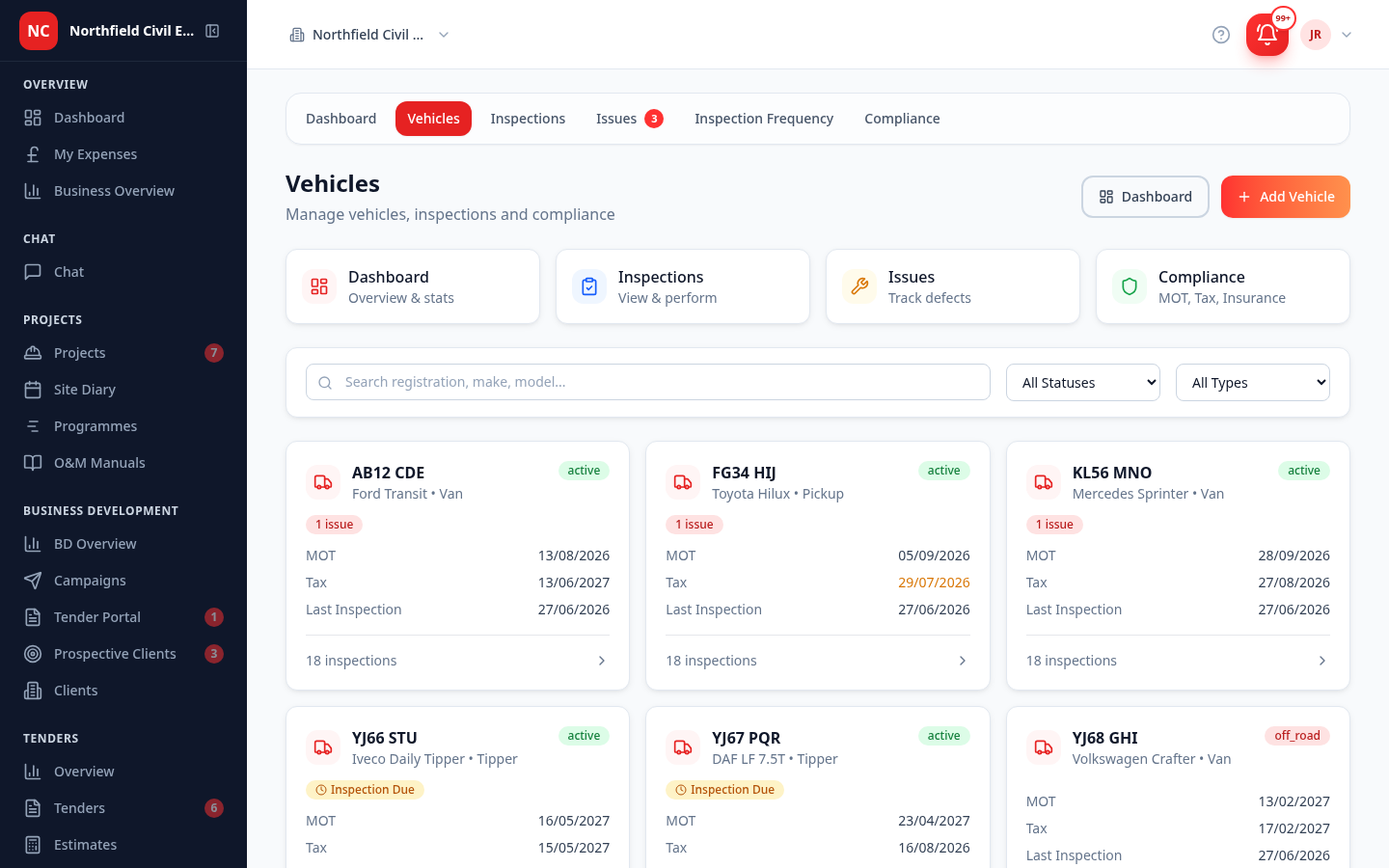Click the JR user avatar

pyautogui.click(x=1316, y=35)
